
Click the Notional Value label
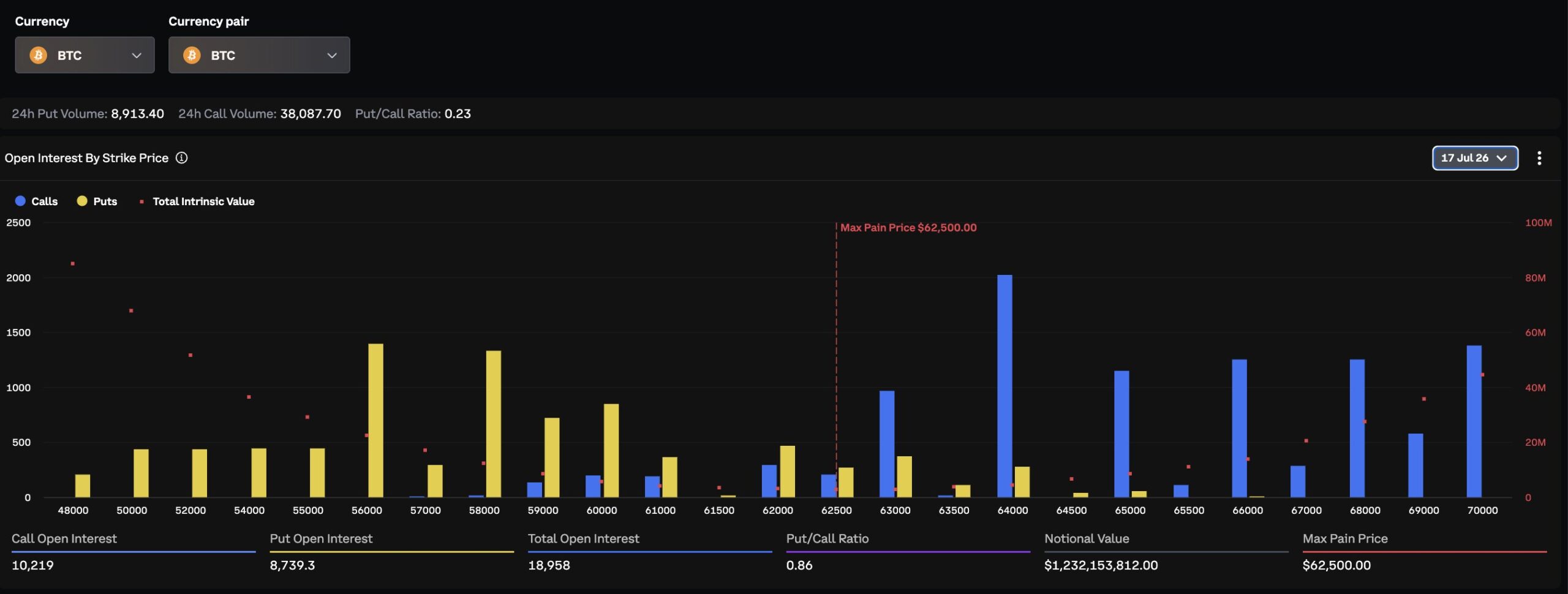[1087, 539]
